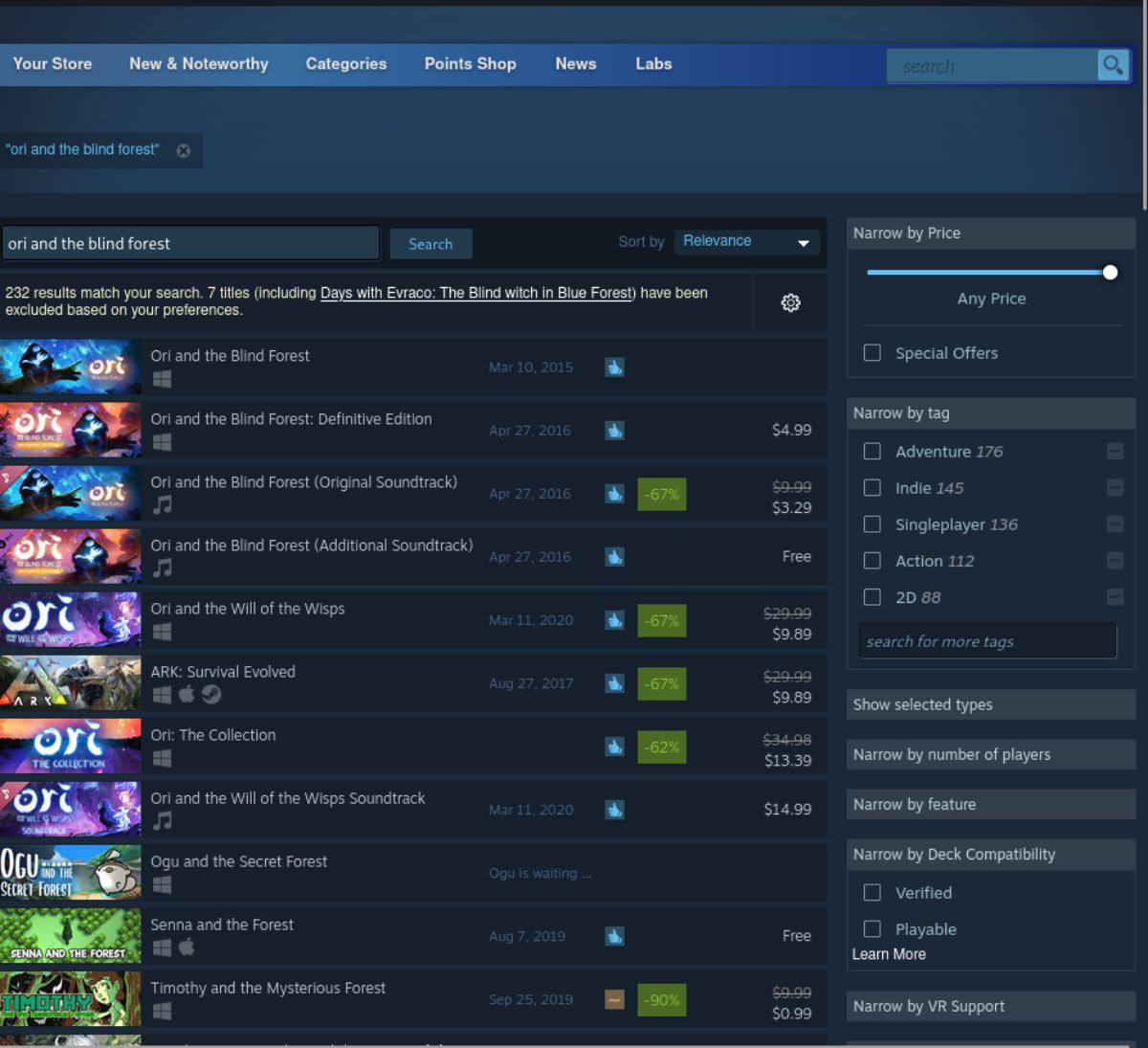The height and width of the screenshot is (1048, 1148).
Task: Click the Windows icon on Ori and the Blind Forest
Action: 162,379
